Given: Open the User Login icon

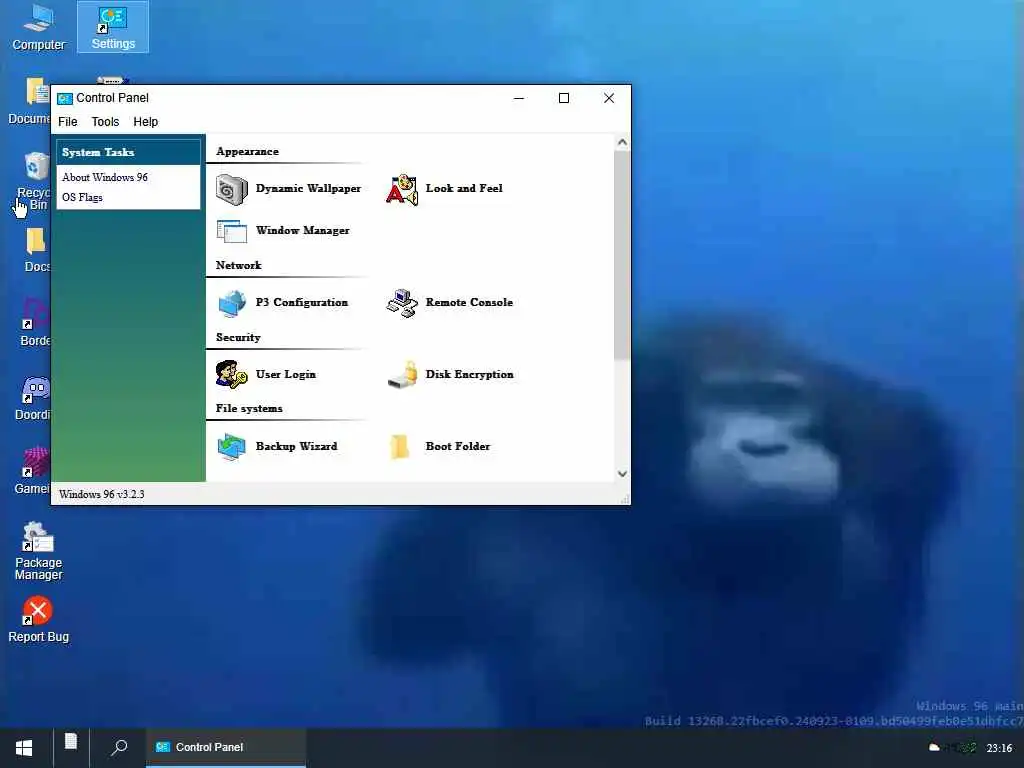Looking at the screenshot, I should (232, 375).
